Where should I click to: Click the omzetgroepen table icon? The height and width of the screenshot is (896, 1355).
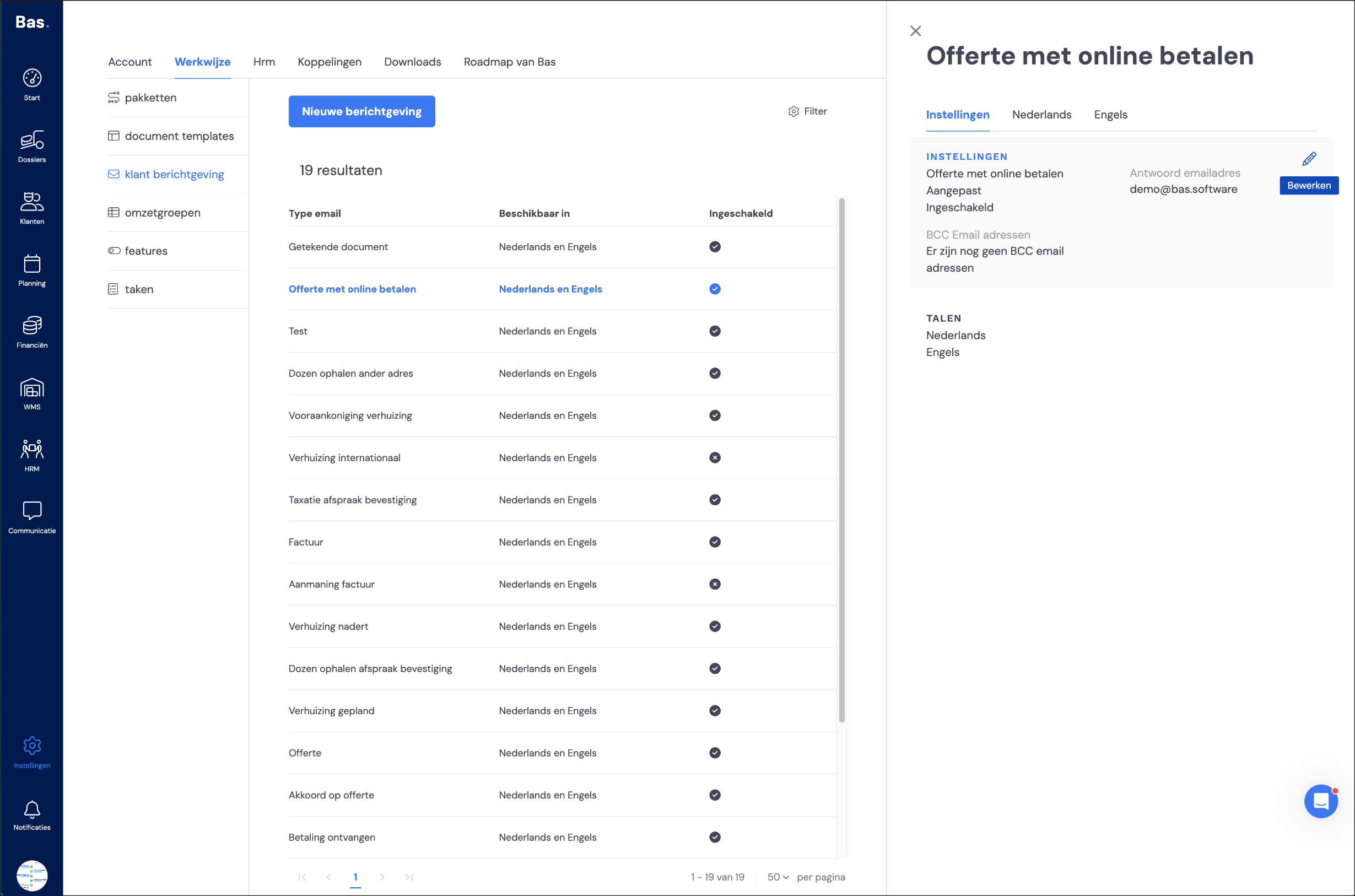click(114, 213)
